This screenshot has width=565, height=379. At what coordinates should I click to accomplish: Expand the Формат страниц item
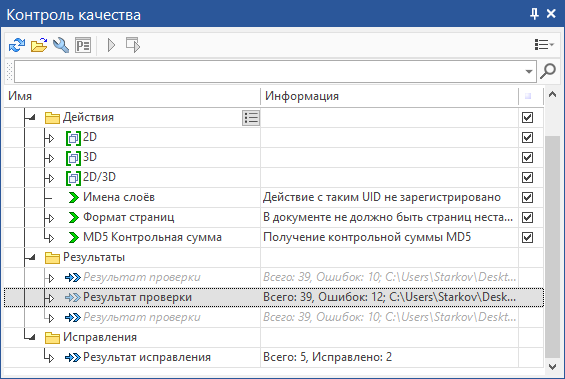coord(51,219)
